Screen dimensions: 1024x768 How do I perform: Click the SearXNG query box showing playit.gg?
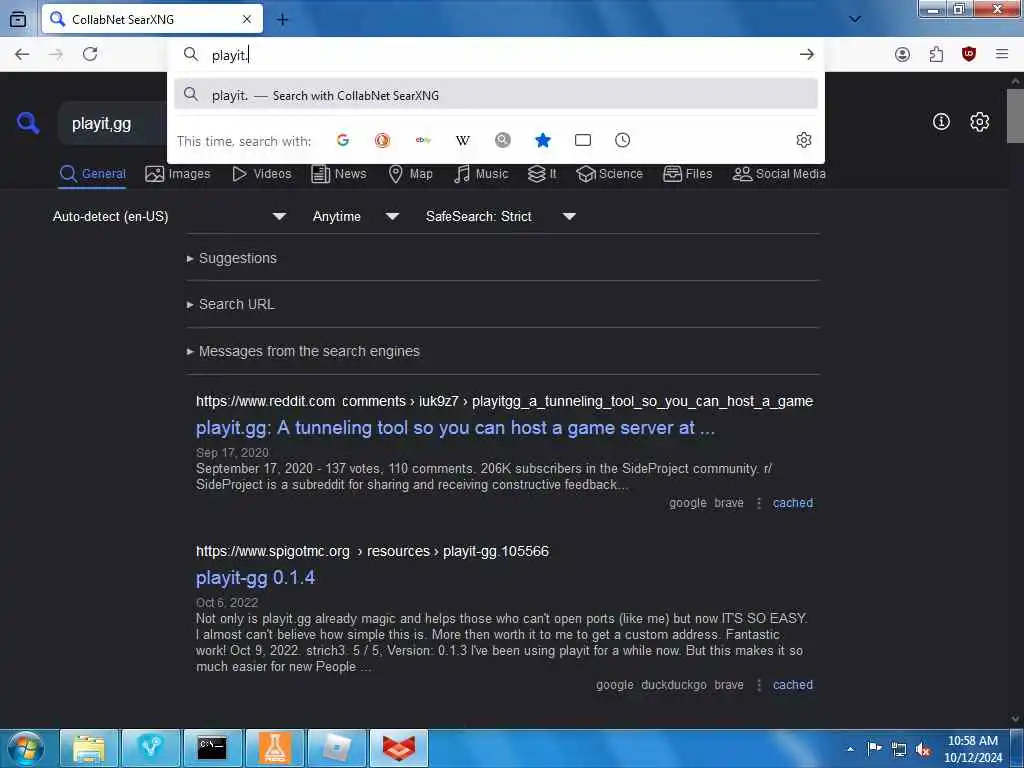111,123
